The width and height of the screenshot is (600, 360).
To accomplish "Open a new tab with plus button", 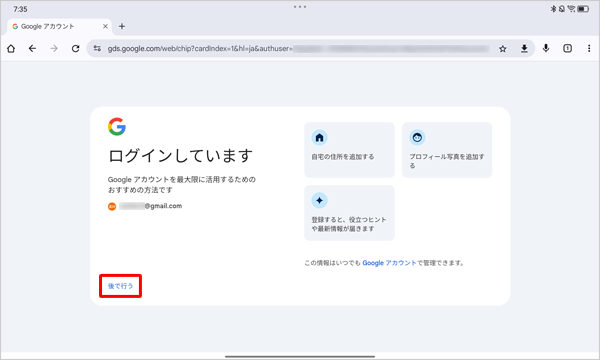I will 122,26.
